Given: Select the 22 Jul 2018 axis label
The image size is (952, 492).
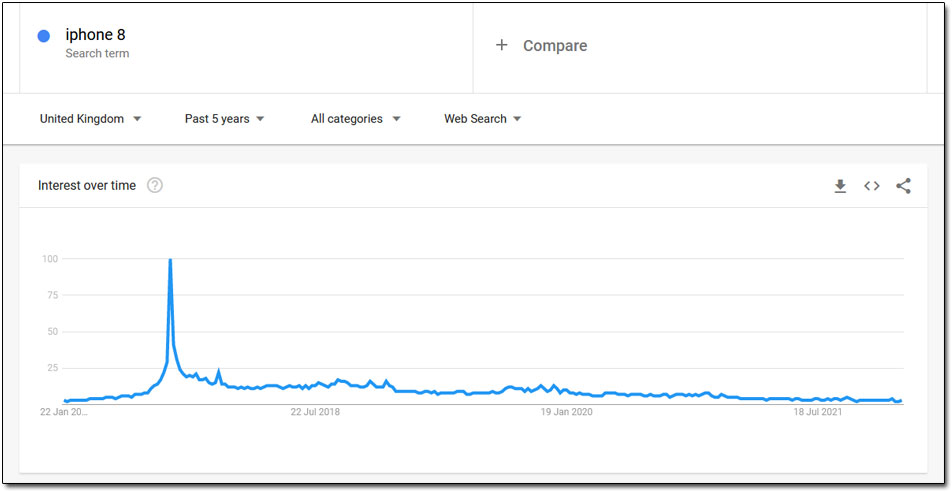Looking at the screenshot, I should tap(315, 412).
